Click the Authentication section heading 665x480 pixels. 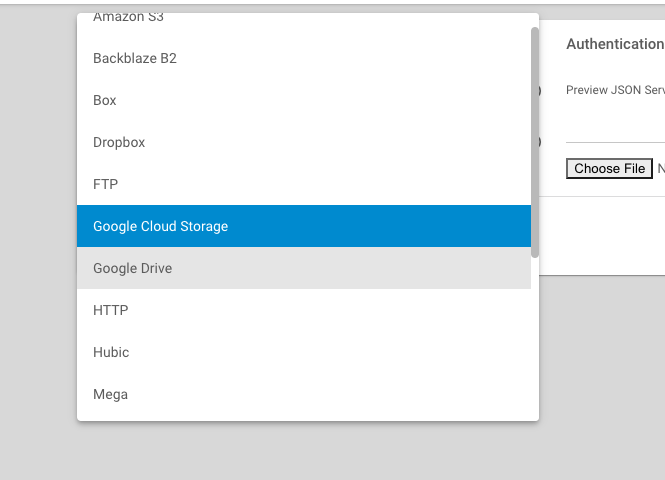(614, 44)
